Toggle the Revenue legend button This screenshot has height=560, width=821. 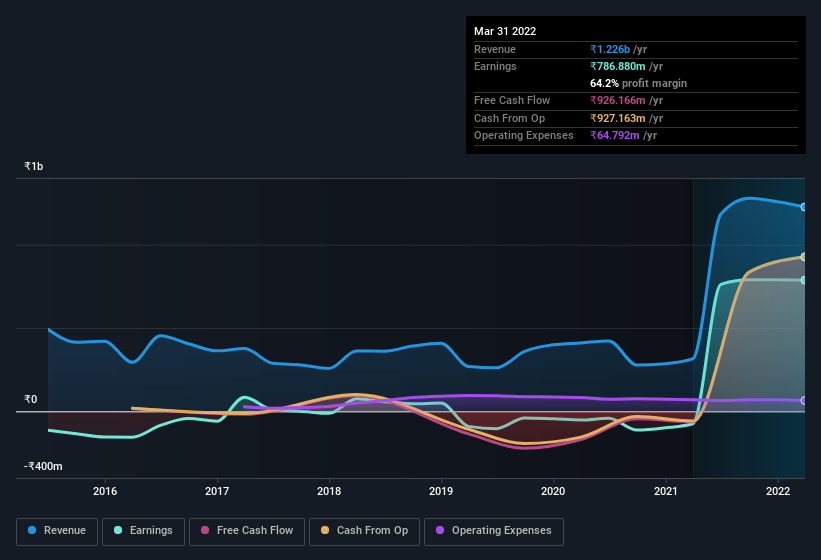pos(57,531)
